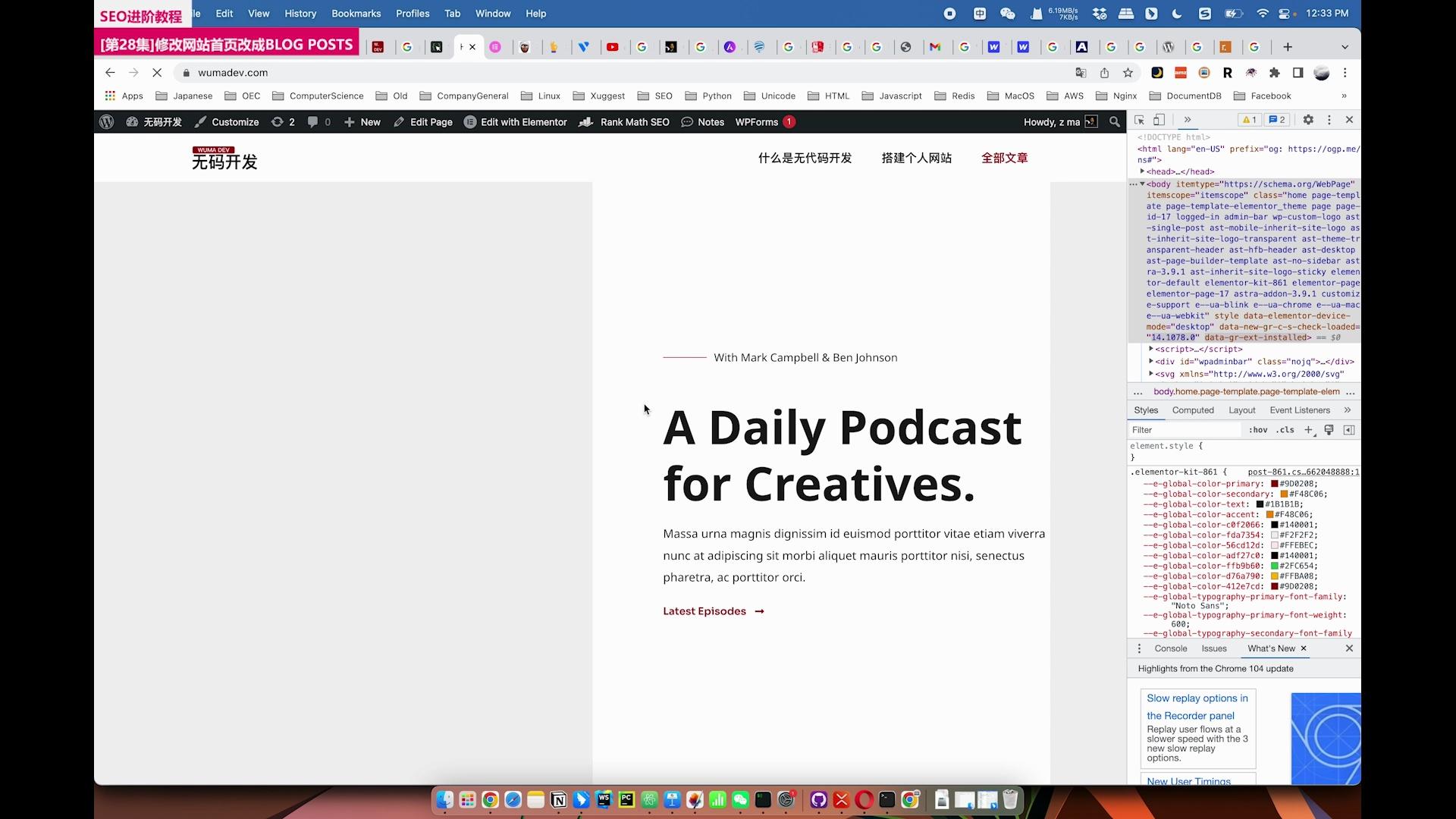Open the updates icon showing 2

pyautogui.click(x=283, y=122)
